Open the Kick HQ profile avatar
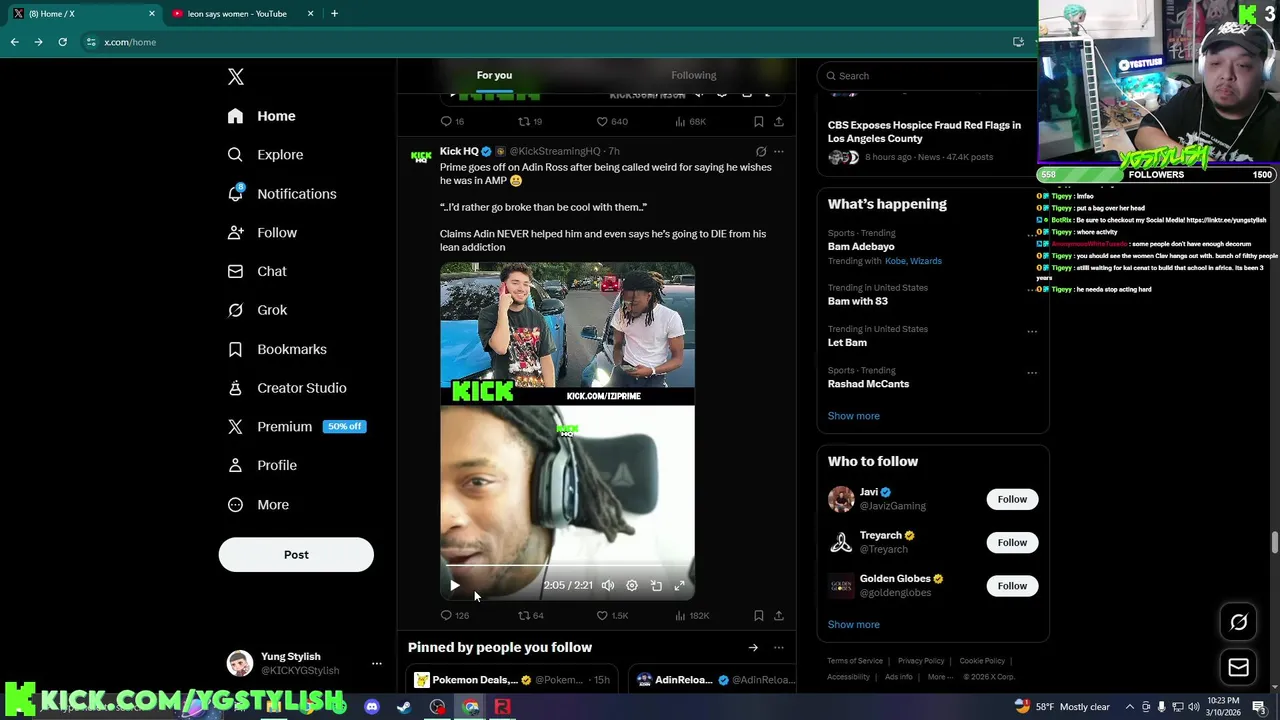The image size is (1280, 720). (x=421, y=157)
